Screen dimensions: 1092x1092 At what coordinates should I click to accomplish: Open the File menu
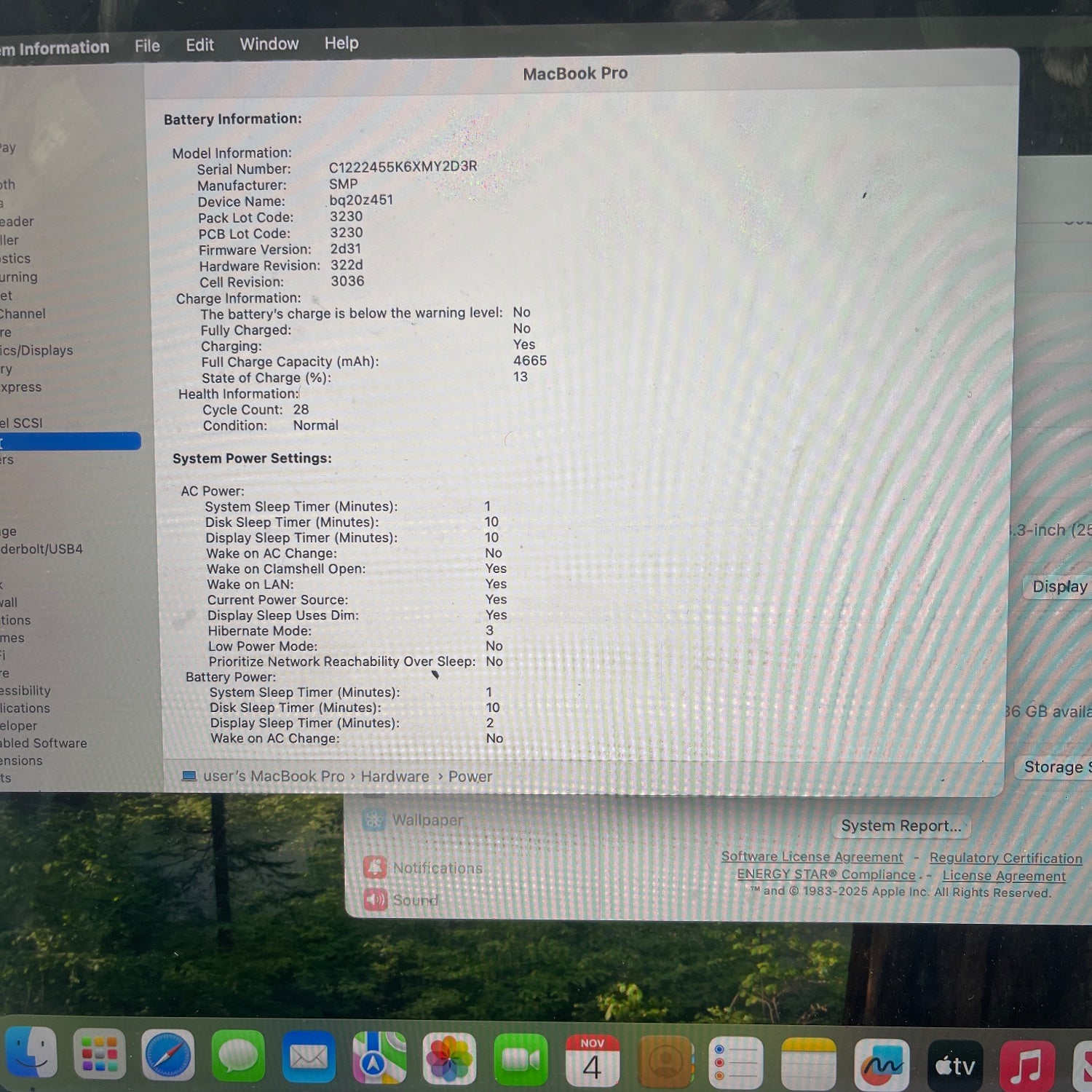[147, 46]
